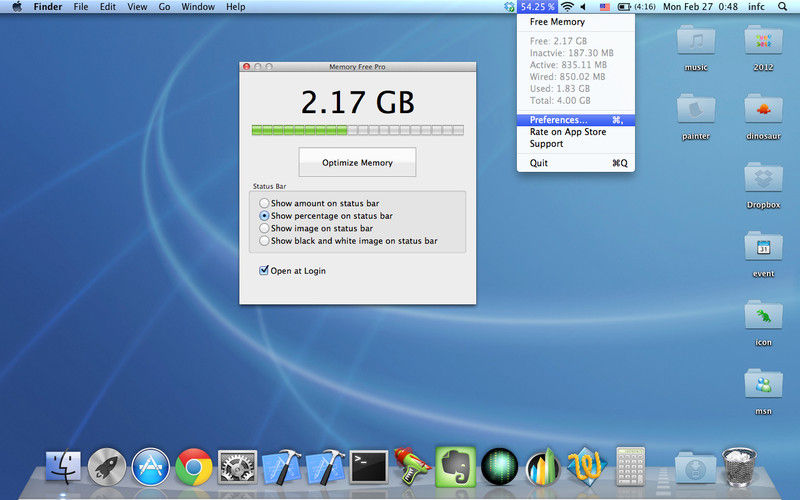The width and height of the screenshot is (800, 500).
Task: Click the Optimize Memory button
Action: 357,162
